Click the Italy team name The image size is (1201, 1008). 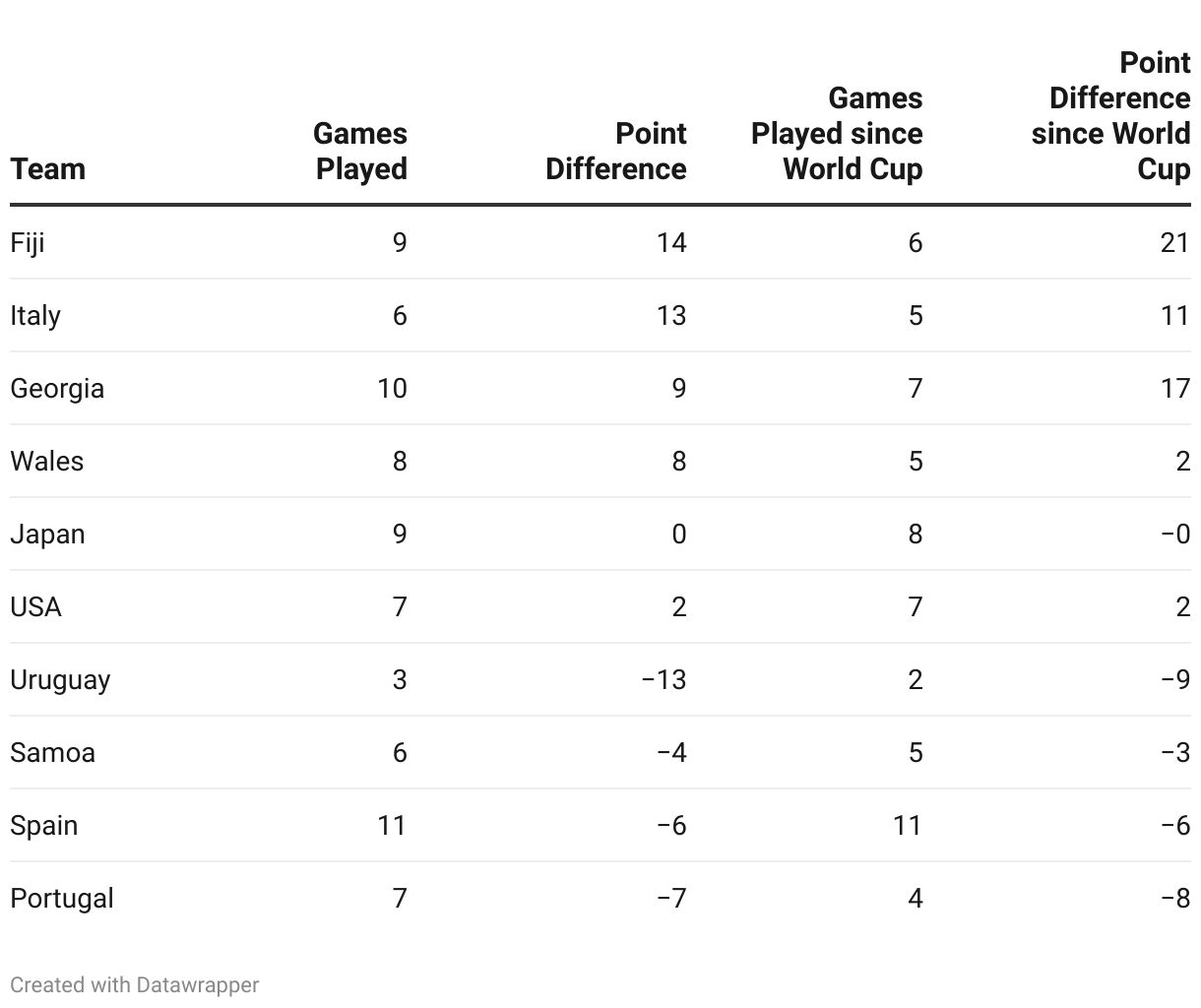coord(35,315)
